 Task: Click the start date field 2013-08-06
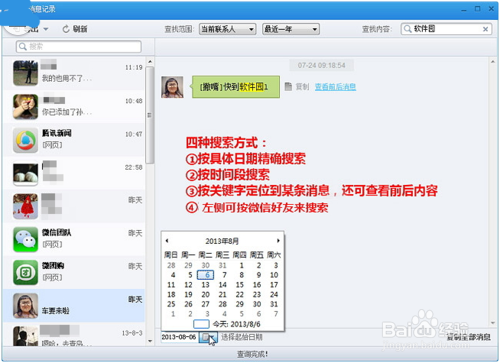(x=179, y=337)
